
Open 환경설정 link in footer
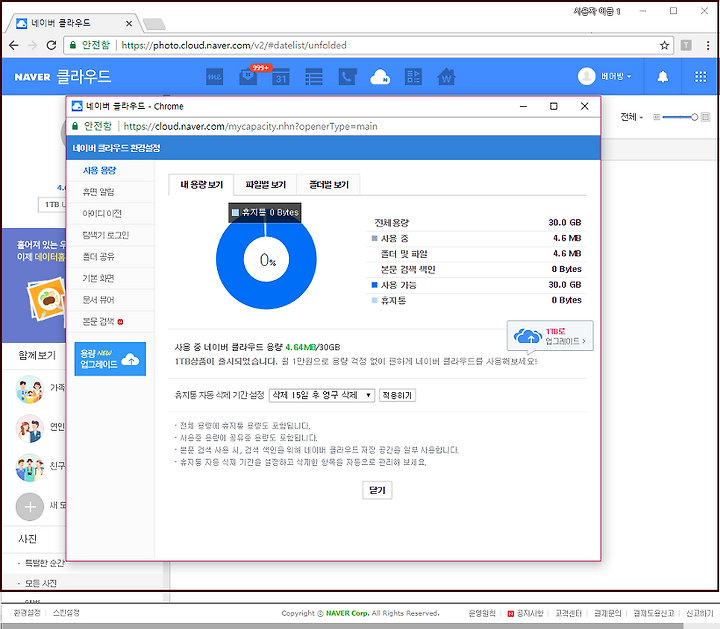(27, 612)
